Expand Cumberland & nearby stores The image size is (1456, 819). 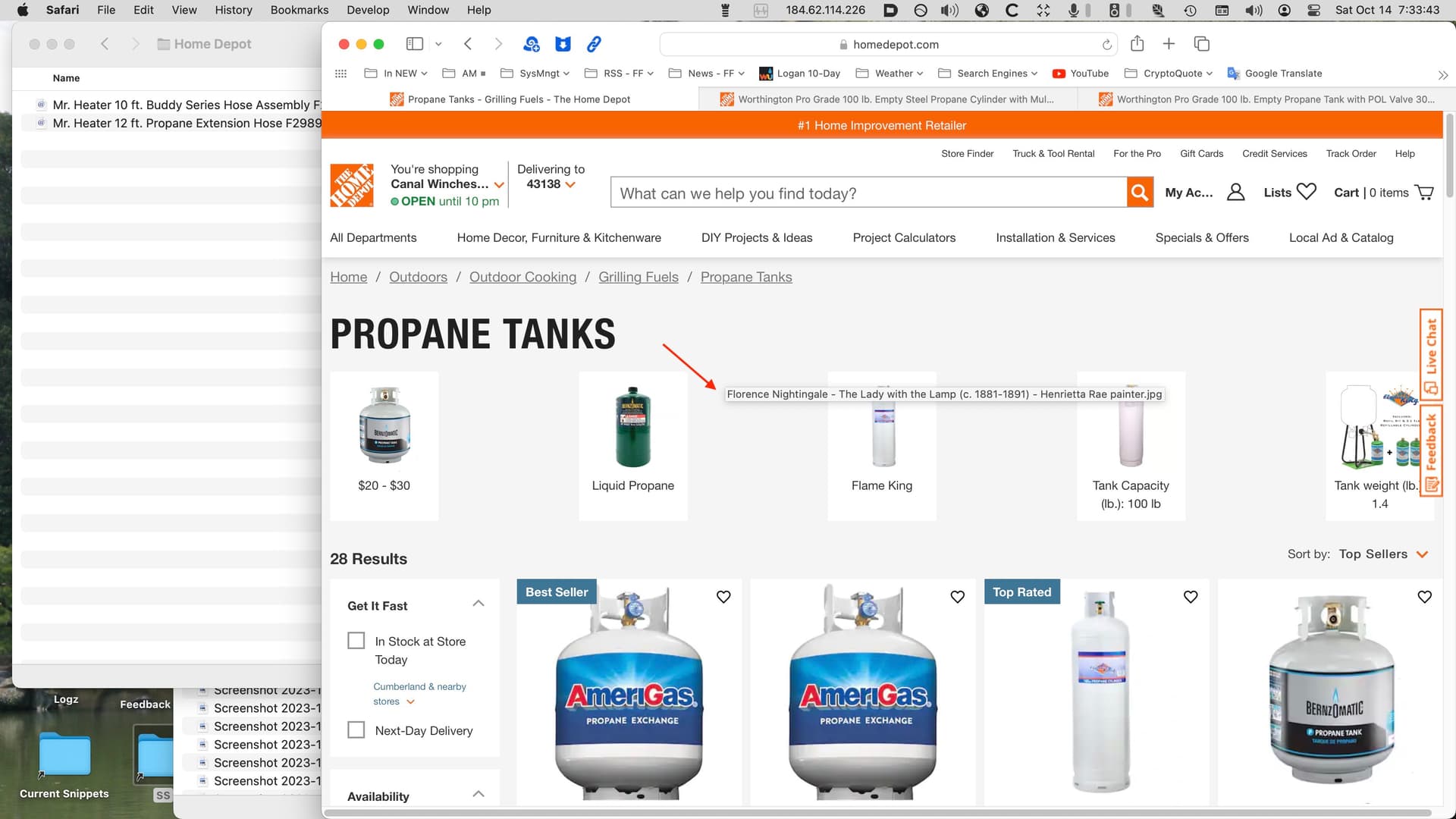tap(419, 694)
